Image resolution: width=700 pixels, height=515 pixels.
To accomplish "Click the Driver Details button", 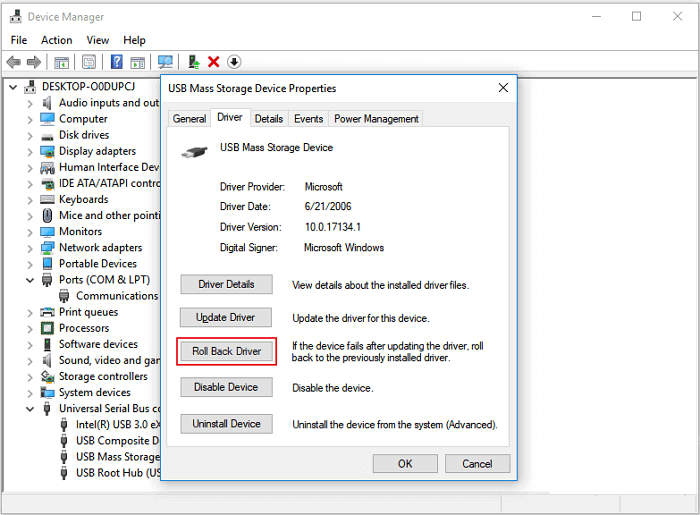I will click(x=226, y=284).
